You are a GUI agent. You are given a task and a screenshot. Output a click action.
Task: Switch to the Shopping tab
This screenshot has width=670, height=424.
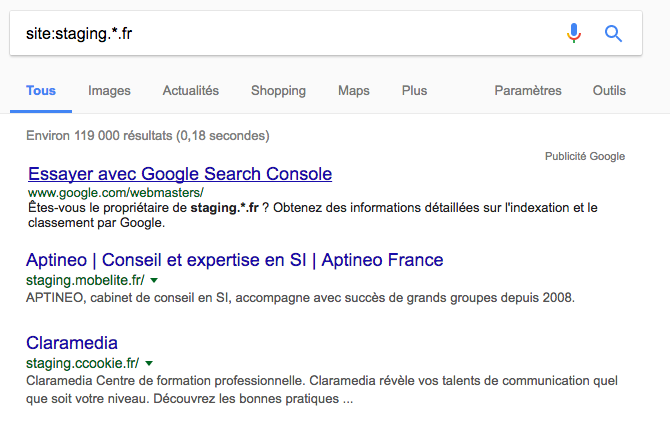tap(278, 91)
